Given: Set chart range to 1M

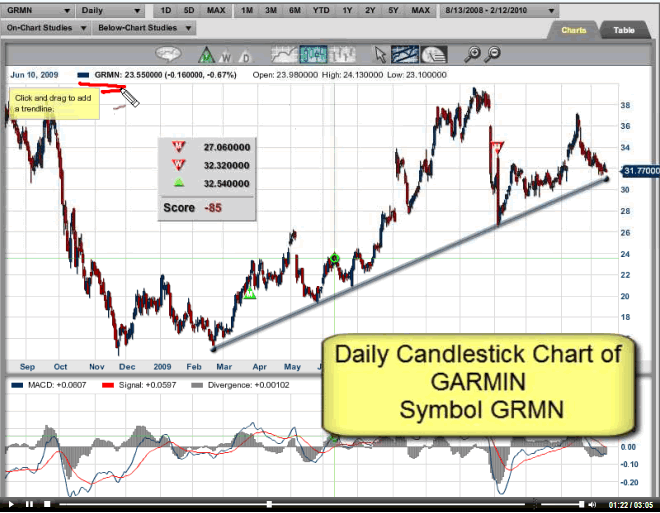Looking at the screenshot, I should (x=247, y=11).
